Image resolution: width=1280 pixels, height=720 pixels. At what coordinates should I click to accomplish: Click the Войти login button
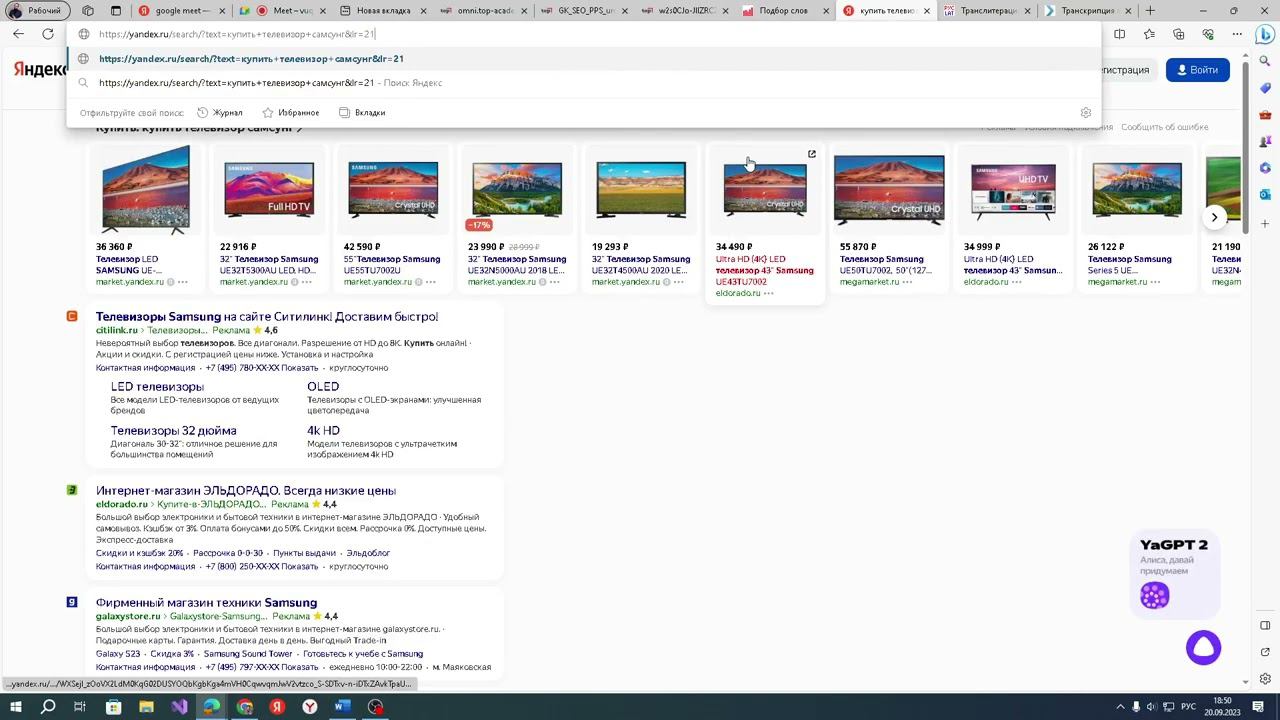[x=1197, y=70]
